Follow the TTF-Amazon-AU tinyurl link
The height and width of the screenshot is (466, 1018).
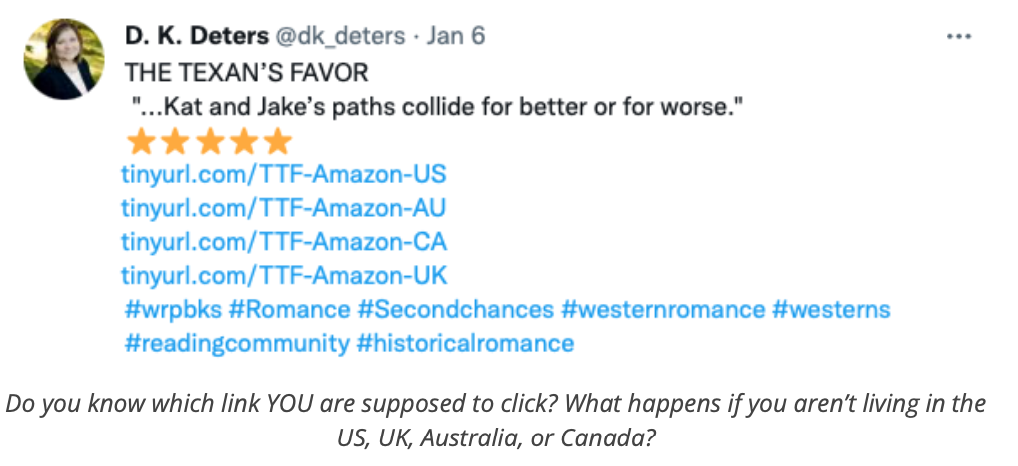coord(283,208)
